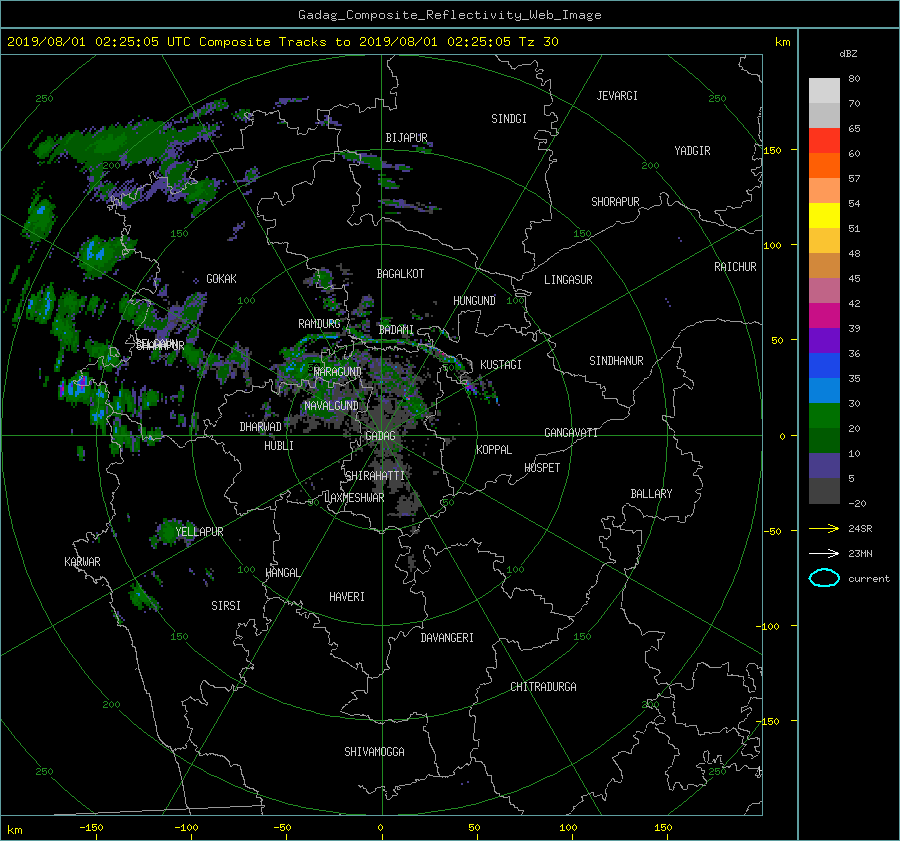Click the DHARWAD town label
The height and width of the screenshot is (841, 900).
260,427
